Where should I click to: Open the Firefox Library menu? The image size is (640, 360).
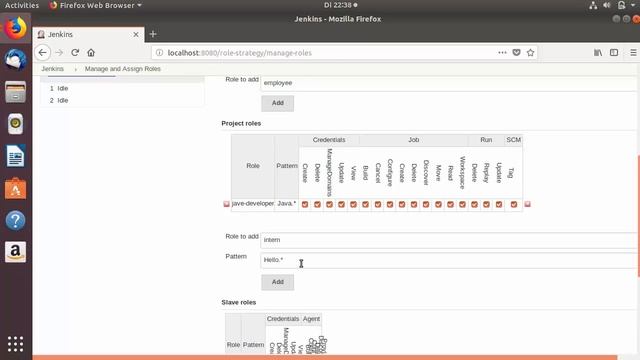coord(598,53)
